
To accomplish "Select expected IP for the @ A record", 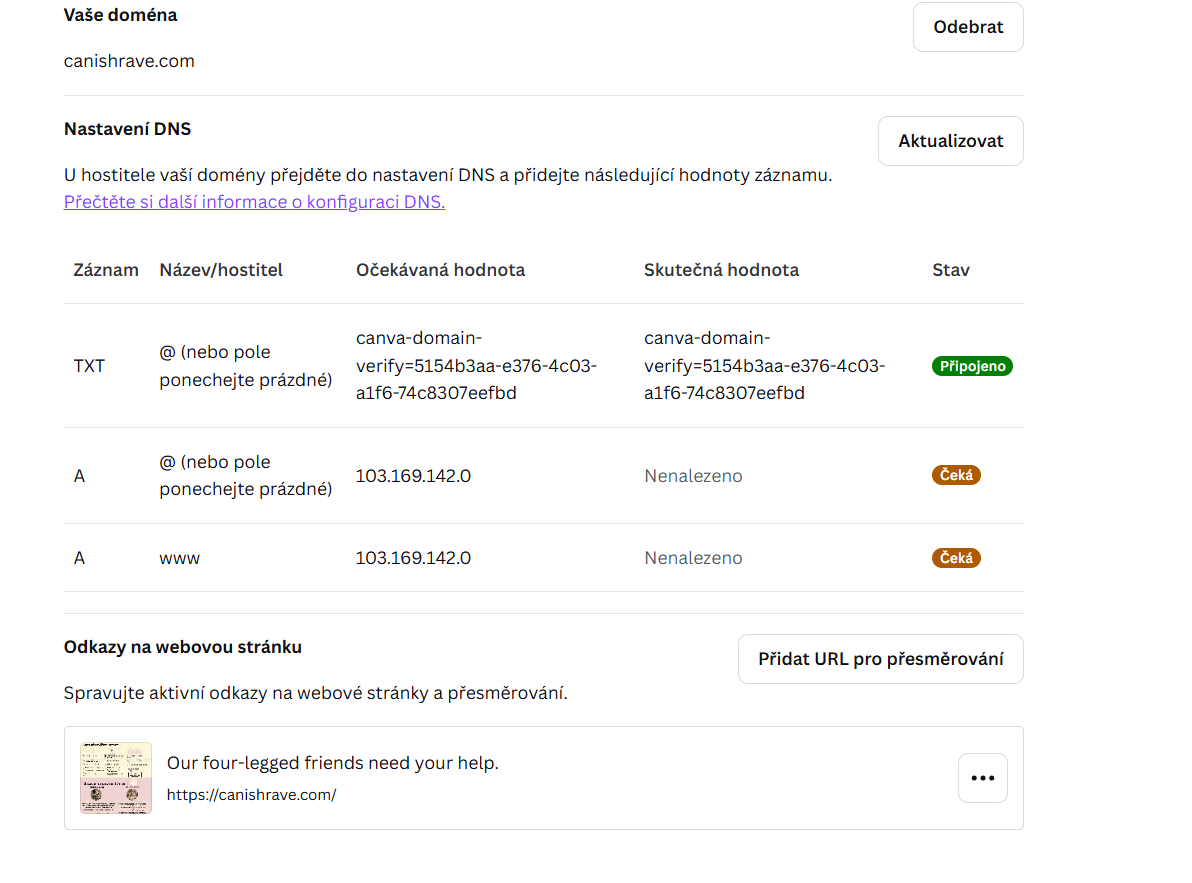I will click(413, 476).
